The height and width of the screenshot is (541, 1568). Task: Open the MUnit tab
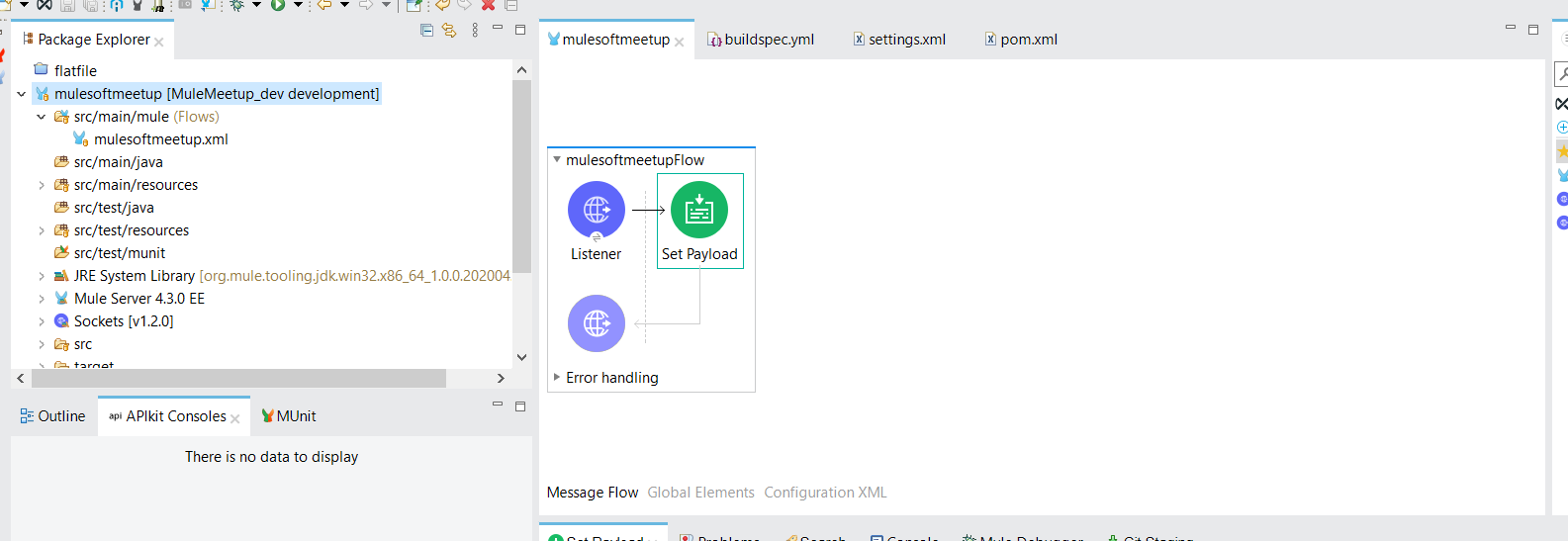point(289,416)
